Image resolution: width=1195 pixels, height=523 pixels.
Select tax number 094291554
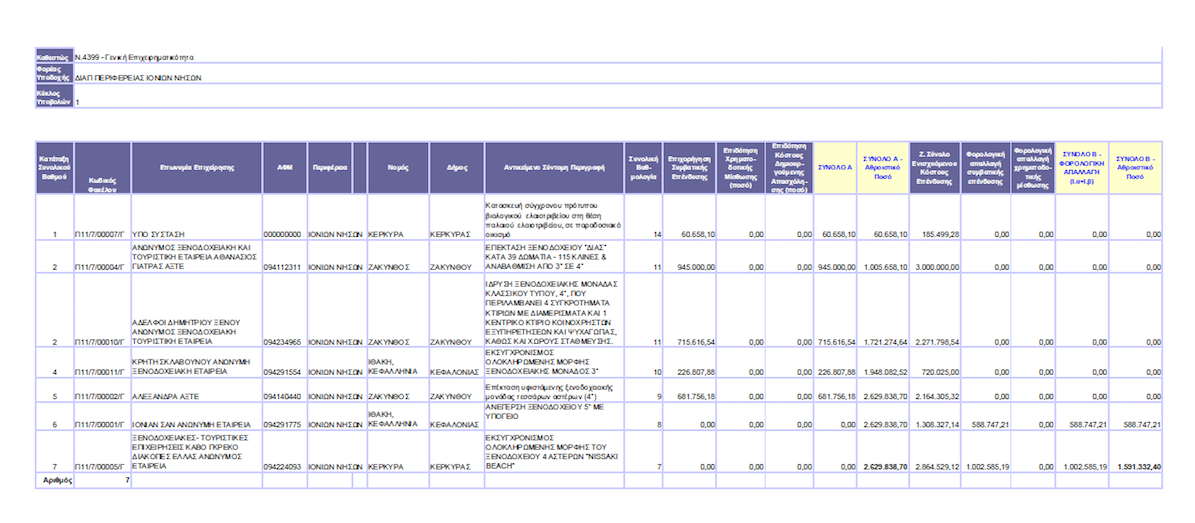tap(284, 374)
